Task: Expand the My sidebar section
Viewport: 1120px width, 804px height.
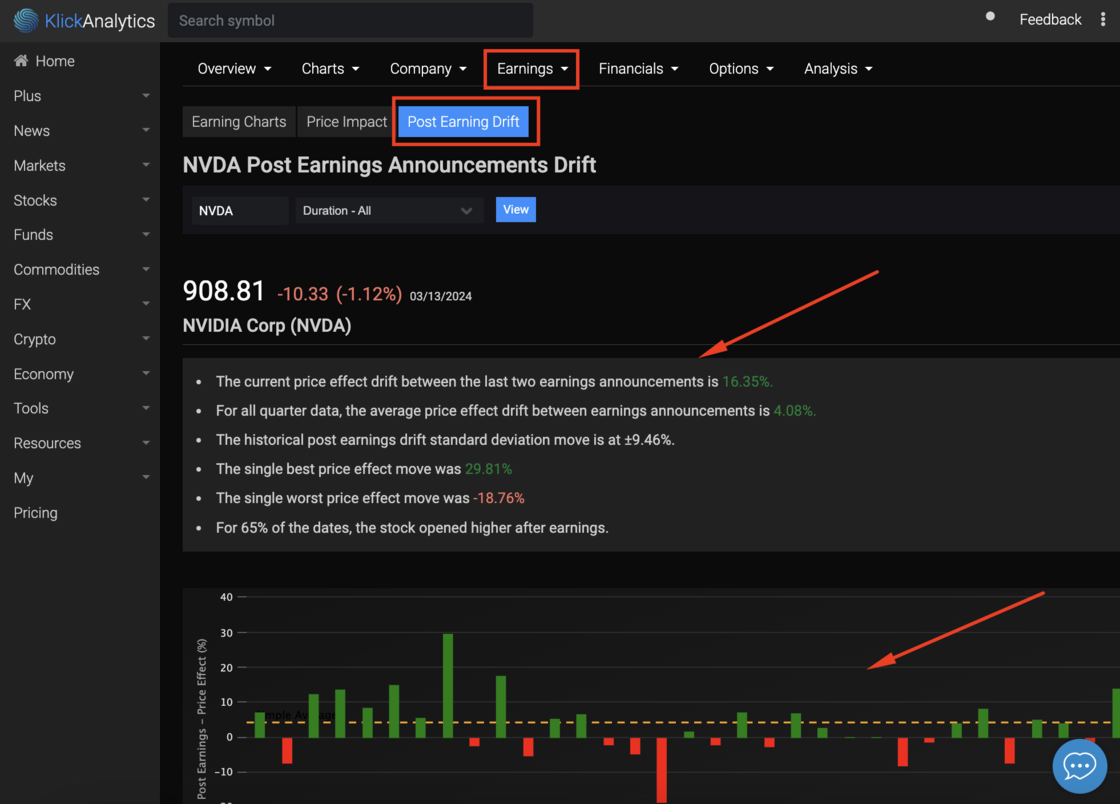Action: coord(80,478)
